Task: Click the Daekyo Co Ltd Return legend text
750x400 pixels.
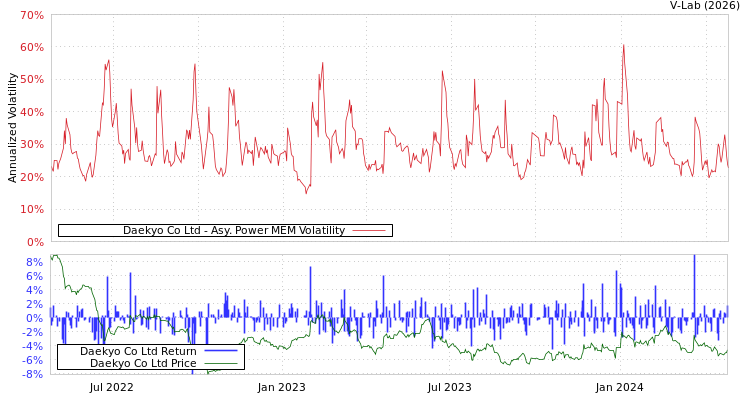Action: point(138,352)
